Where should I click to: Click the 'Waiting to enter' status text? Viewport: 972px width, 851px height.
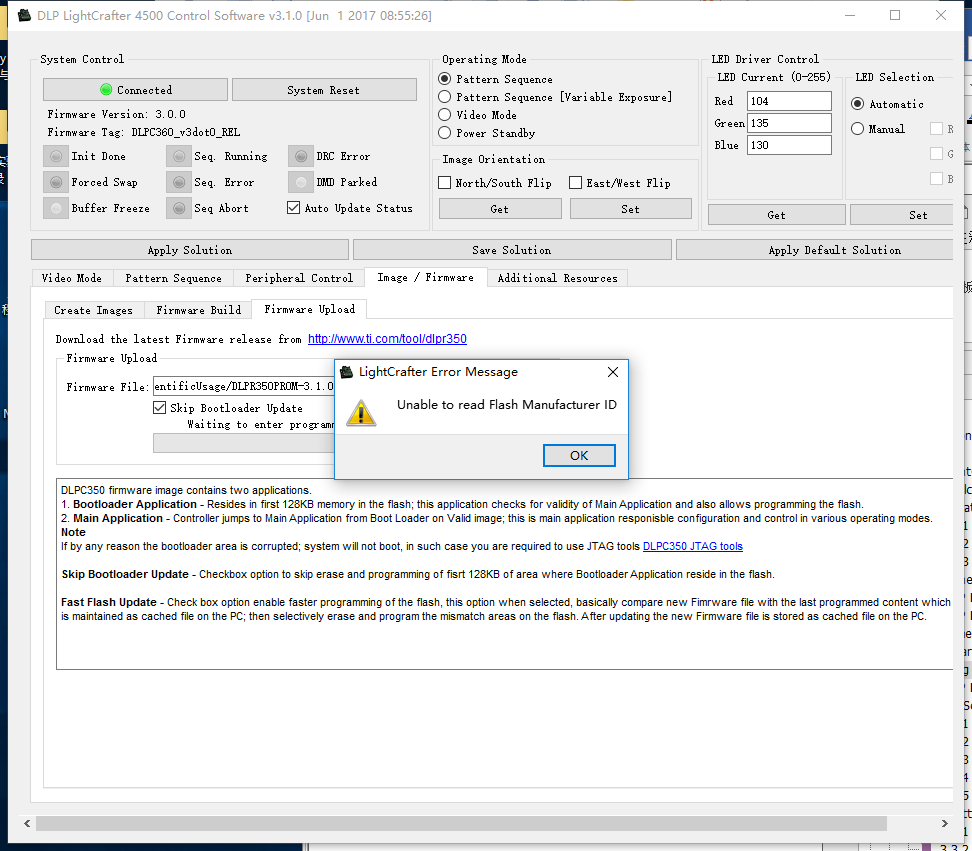point(261,424)
